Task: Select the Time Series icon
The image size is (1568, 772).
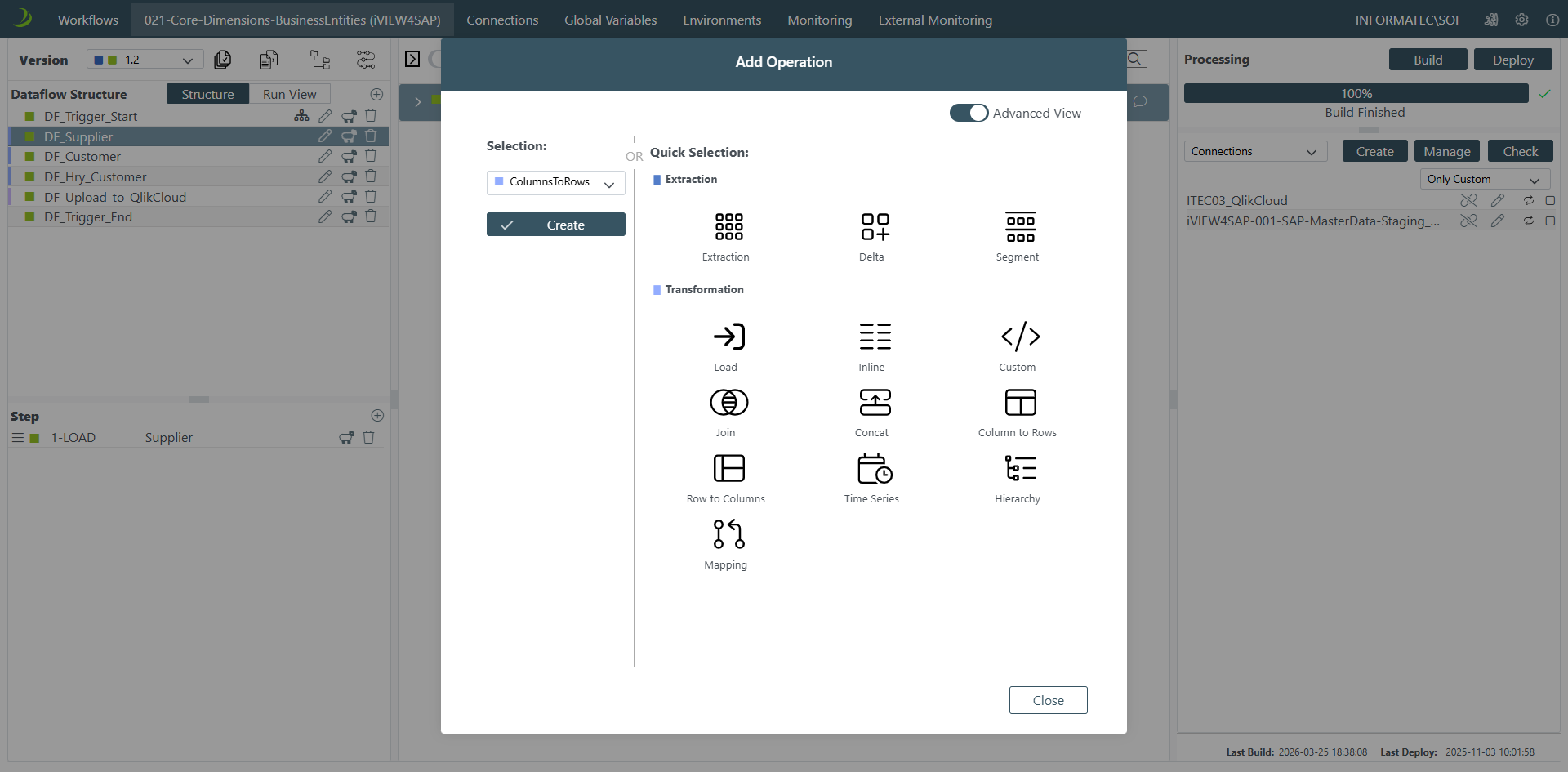Action: pyautogui.click(x=874, y=469)
